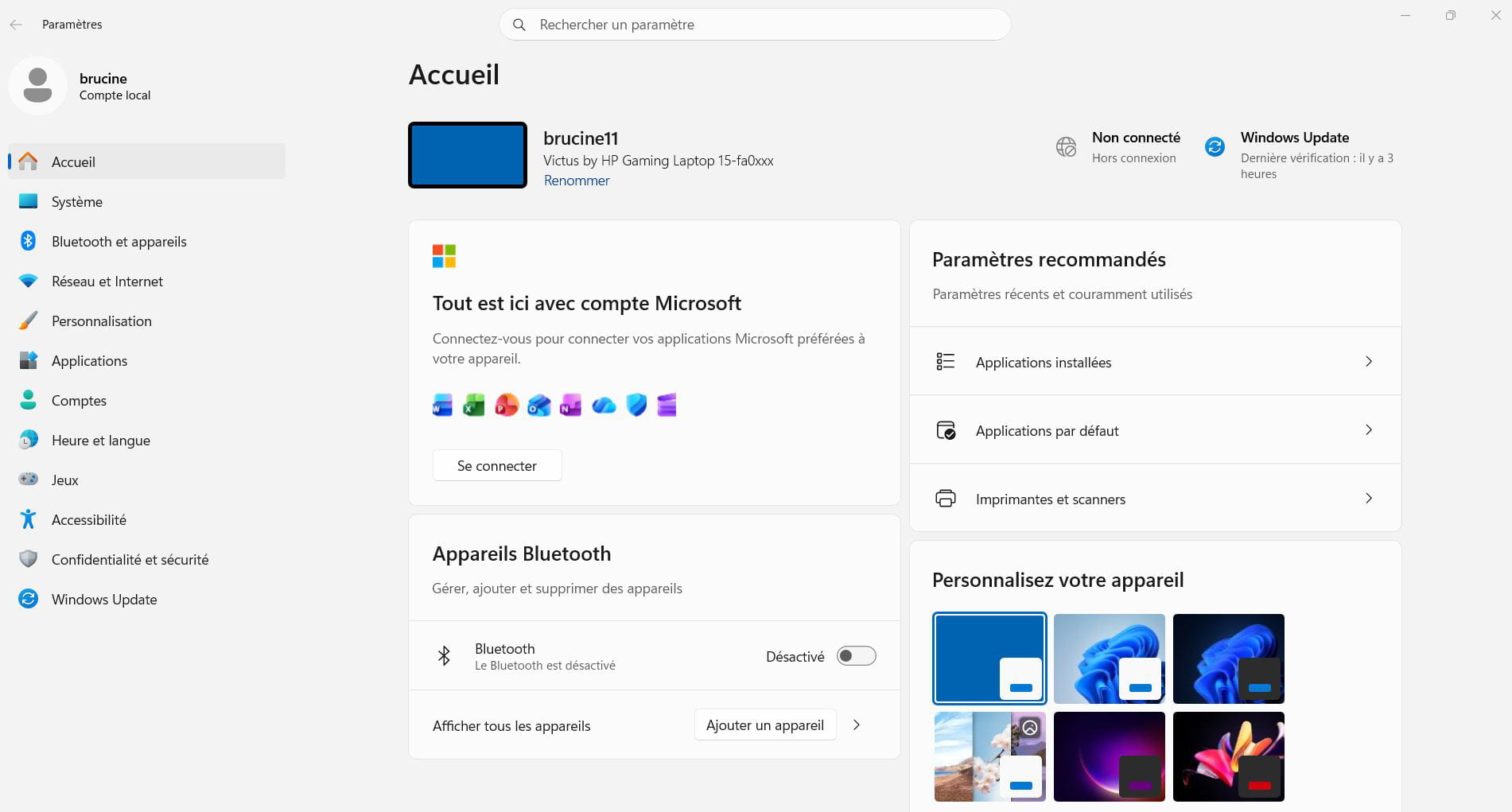Expand Imprimantes et scanners chevron

pyautogui.click(x=1368, y=499)
